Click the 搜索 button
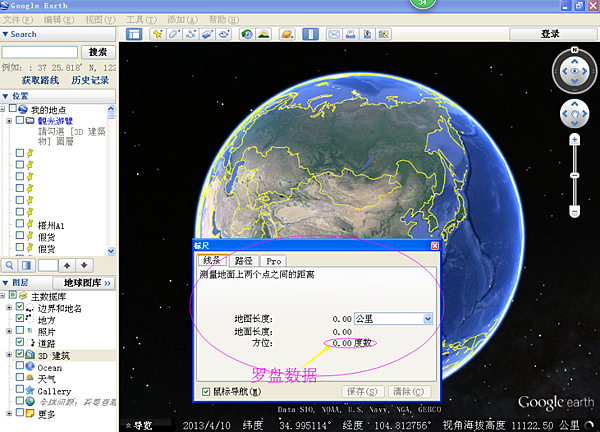The image size is (600, 432). tap(98, 52)
